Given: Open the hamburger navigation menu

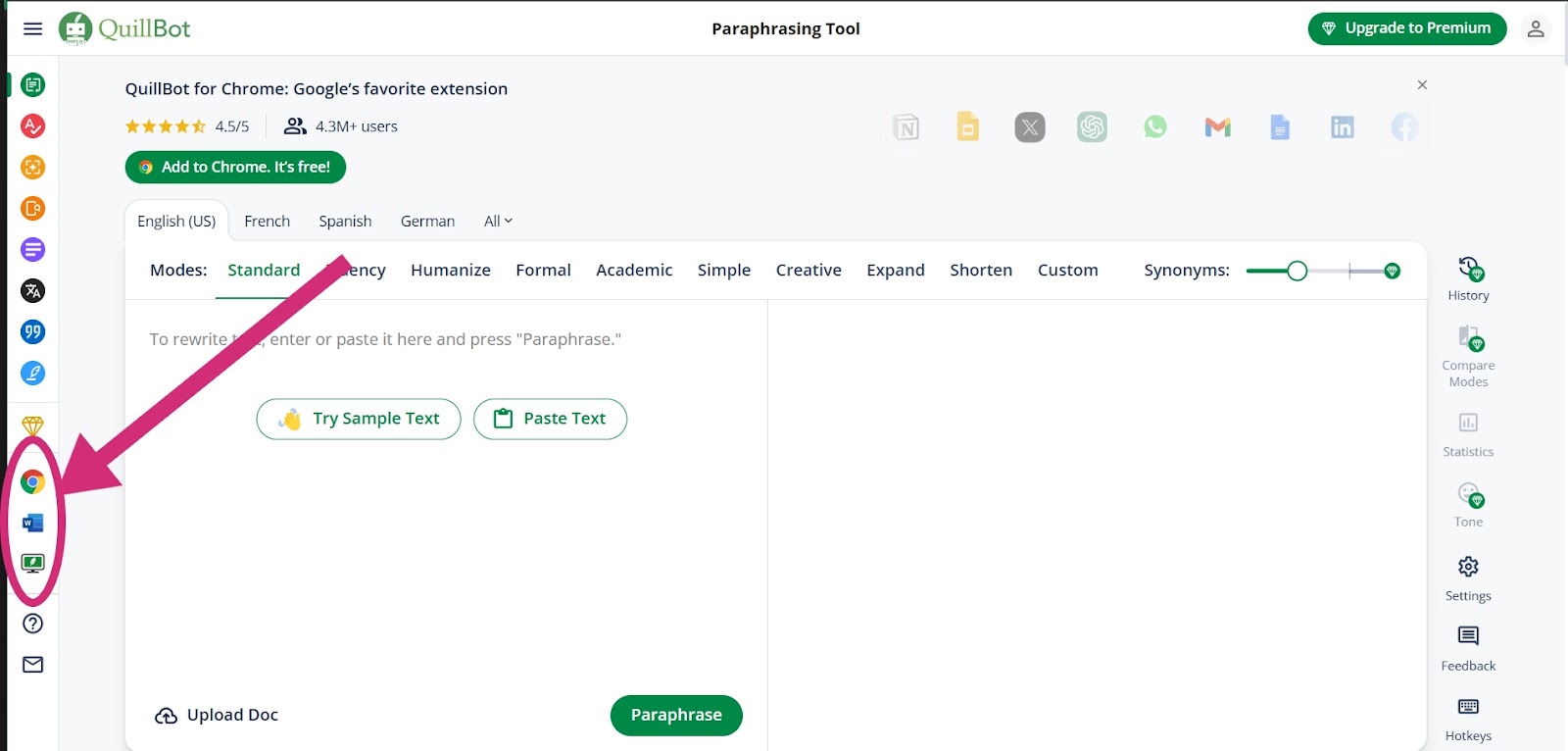Looking at the screenshot, I should (32, 28).
